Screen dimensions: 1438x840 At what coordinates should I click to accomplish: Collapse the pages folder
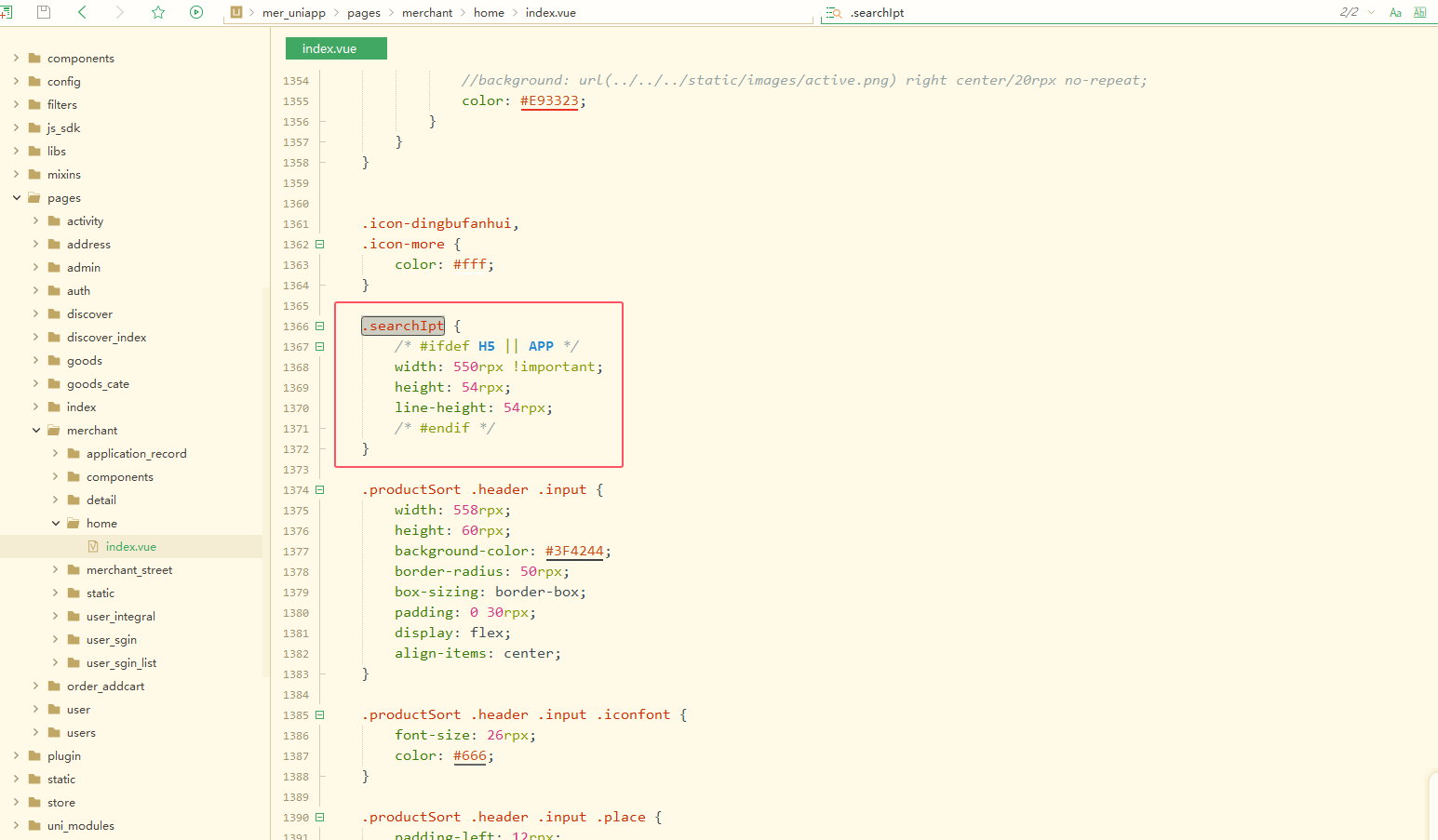16,197
